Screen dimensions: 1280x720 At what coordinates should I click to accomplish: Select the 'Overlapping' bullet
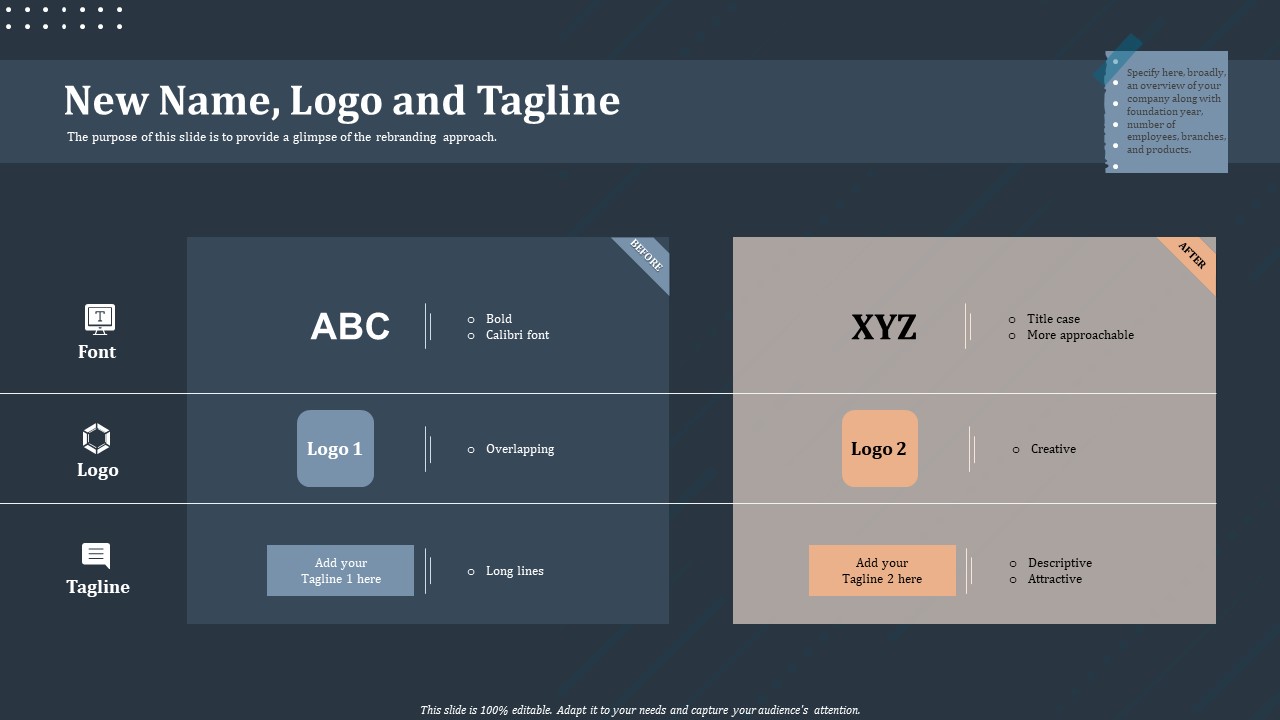pos(520,449)
